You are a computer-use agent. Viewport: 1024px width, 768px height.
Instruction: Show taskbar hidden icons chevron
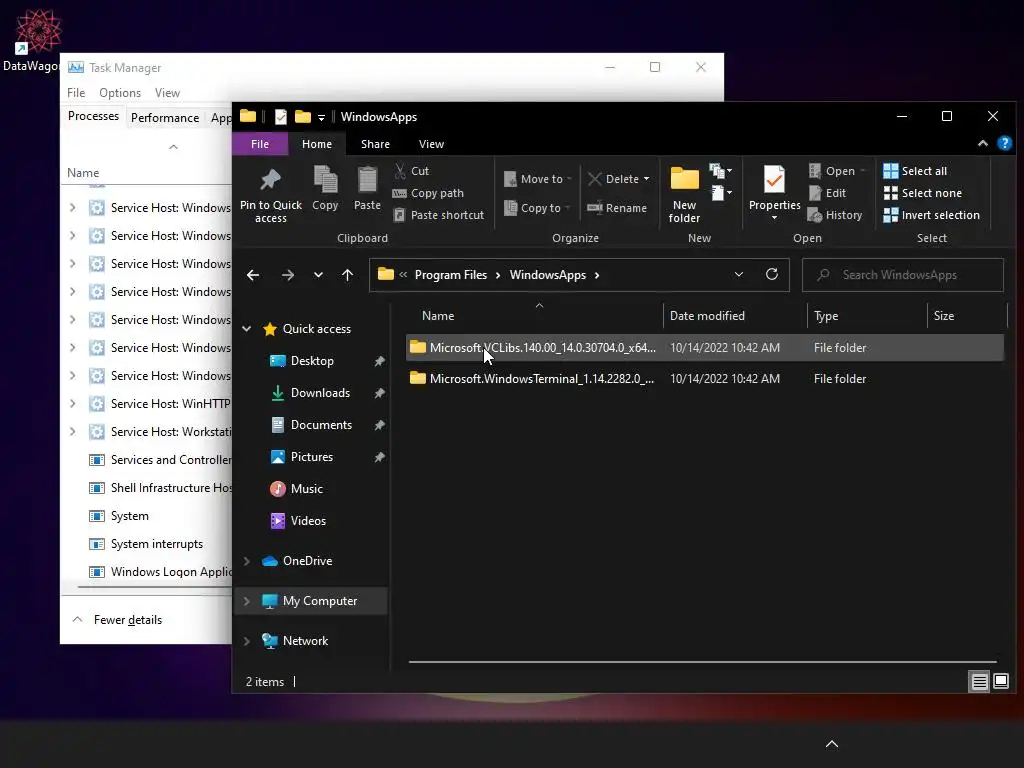pos(831,744)
